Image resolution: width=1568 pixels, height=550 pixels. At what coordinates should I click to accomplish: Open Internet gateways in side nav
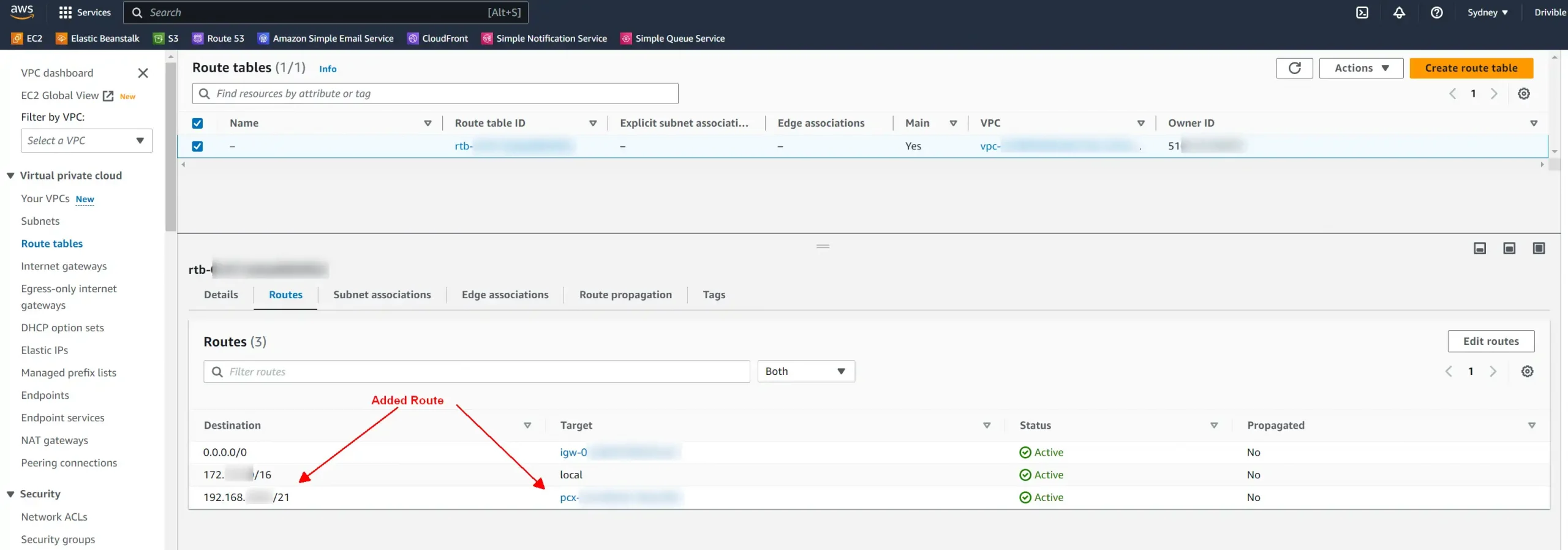tap(64, 266)
